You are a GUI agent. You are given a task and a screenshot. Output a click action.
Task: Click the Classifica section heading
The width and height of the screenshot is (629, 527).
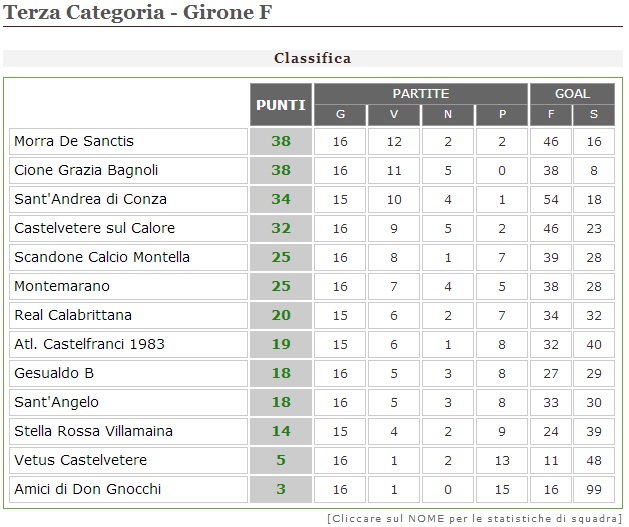pyautogui.click(x=313, y=58)
